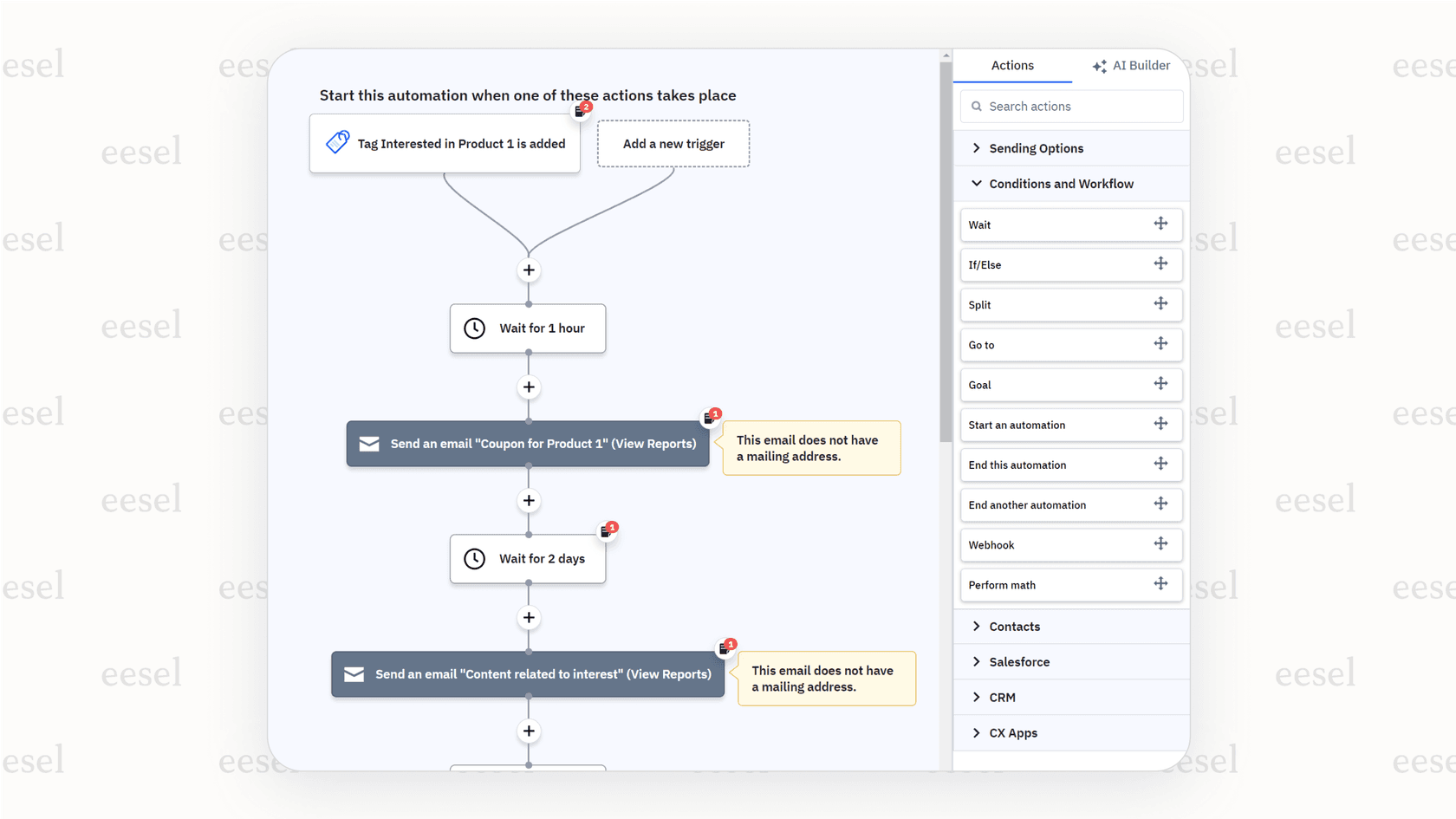
Task: Click the tag icon on the trigger
Action: tap(337, 141)
